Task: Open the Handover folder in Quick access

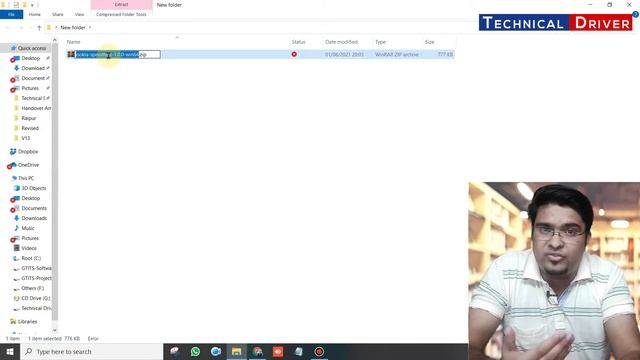Action: point(36,108)
